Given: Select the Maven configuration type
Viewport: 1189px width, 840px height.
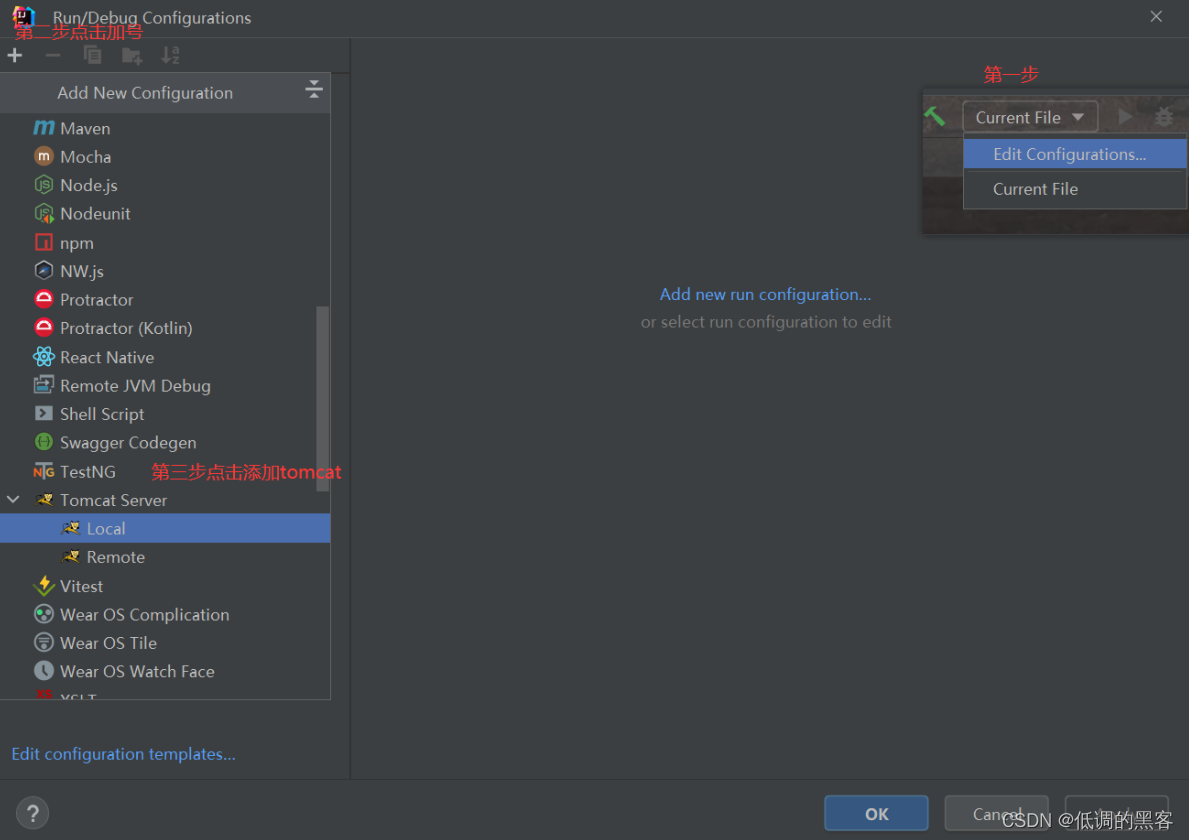Looking at the screenshot, I should point(165,128).
